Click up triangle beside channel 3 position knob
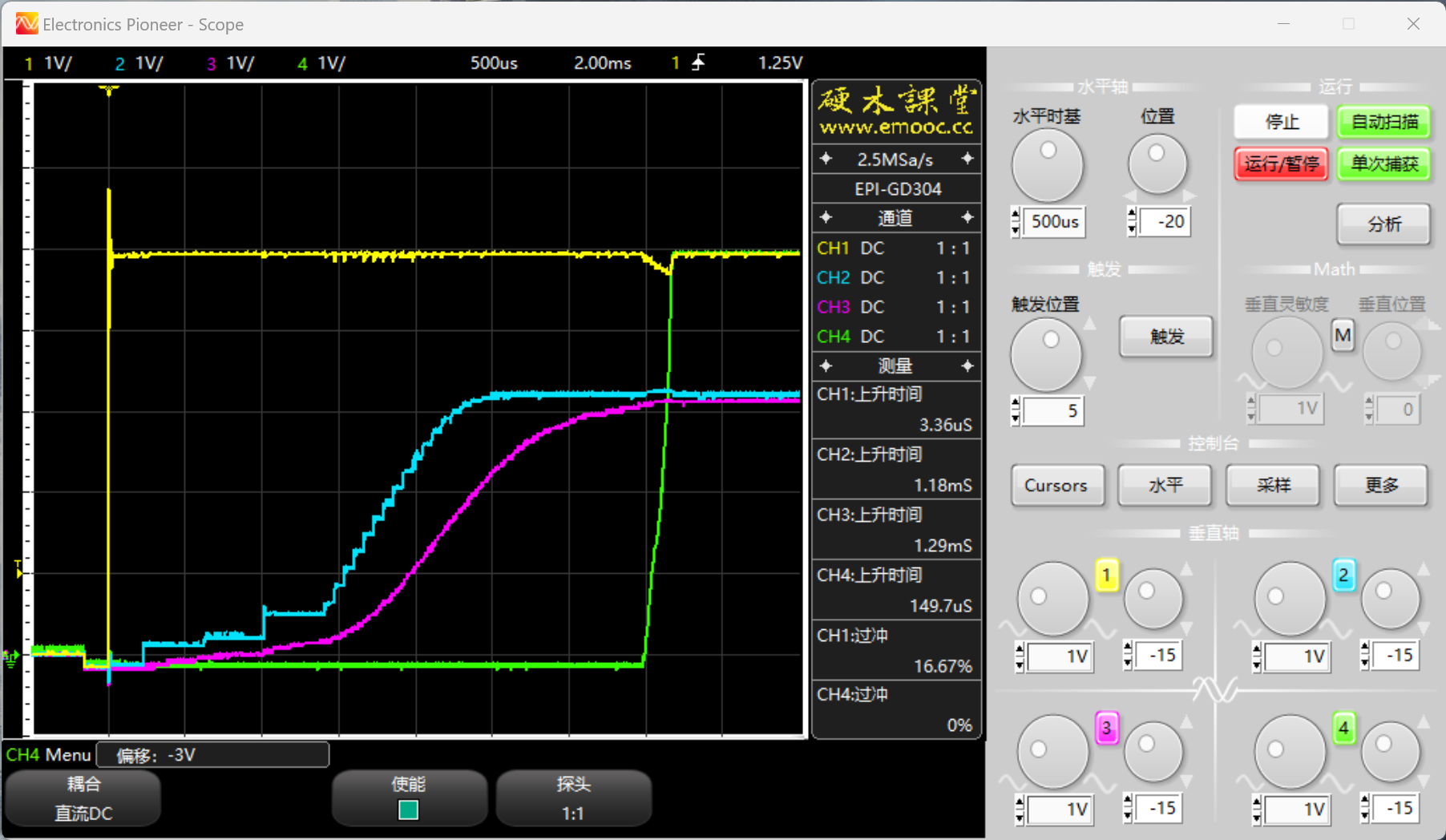 1186,722
